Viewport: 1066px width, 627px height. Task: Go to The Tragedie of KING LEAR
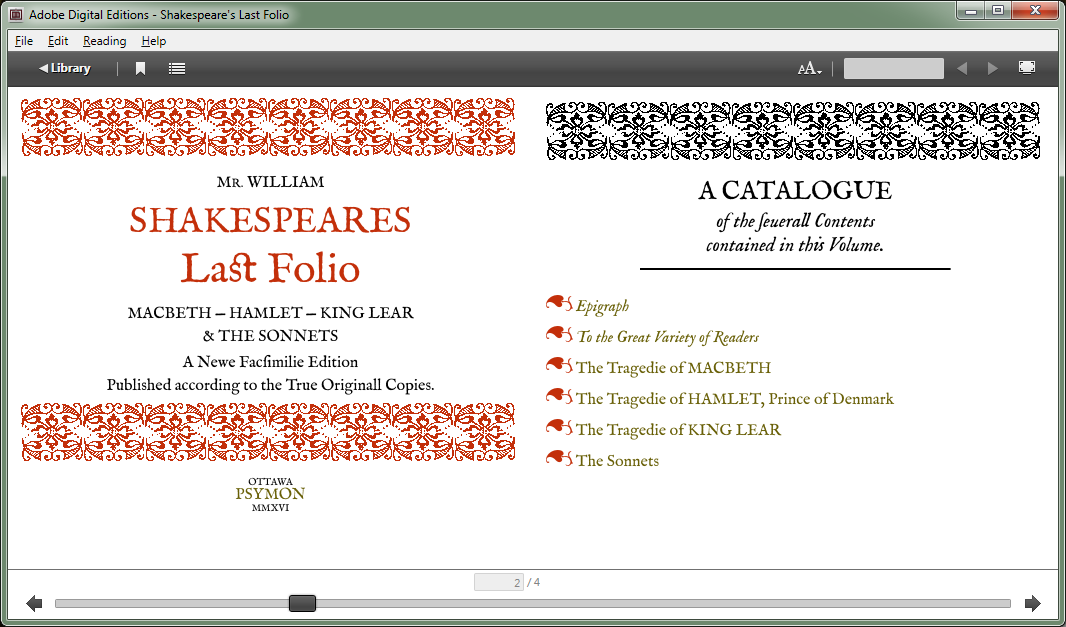[x=678, y=429]
